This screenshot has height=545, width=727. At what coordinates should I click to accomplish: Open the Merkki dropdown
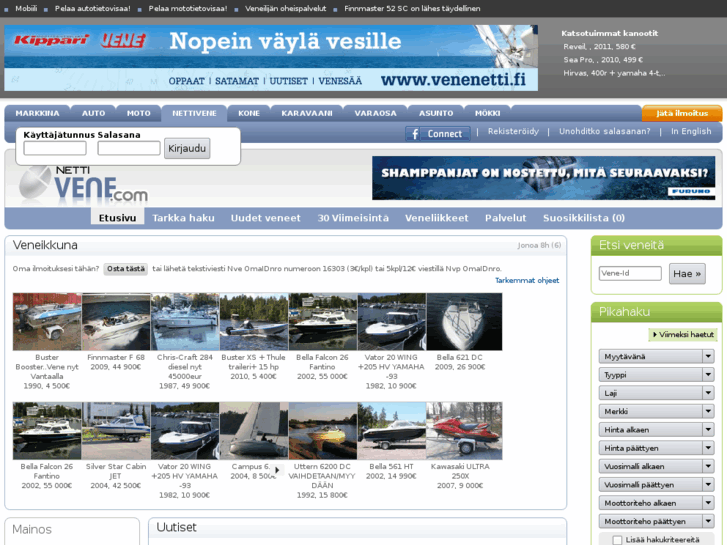[656, 411]
